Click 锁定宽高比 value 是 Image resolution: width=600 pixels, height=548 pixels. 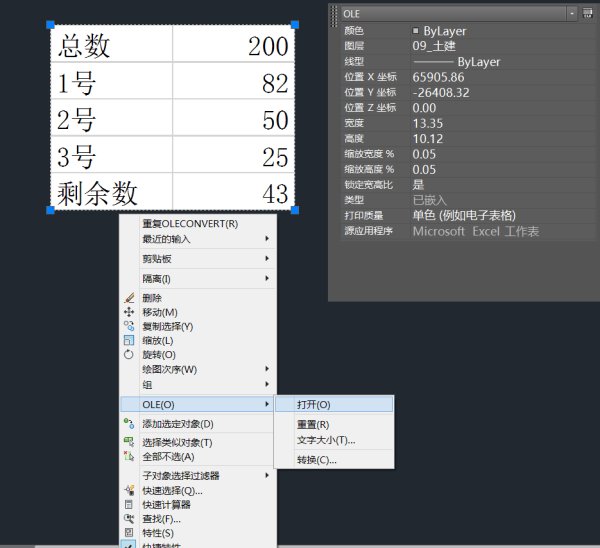[418, 184]
